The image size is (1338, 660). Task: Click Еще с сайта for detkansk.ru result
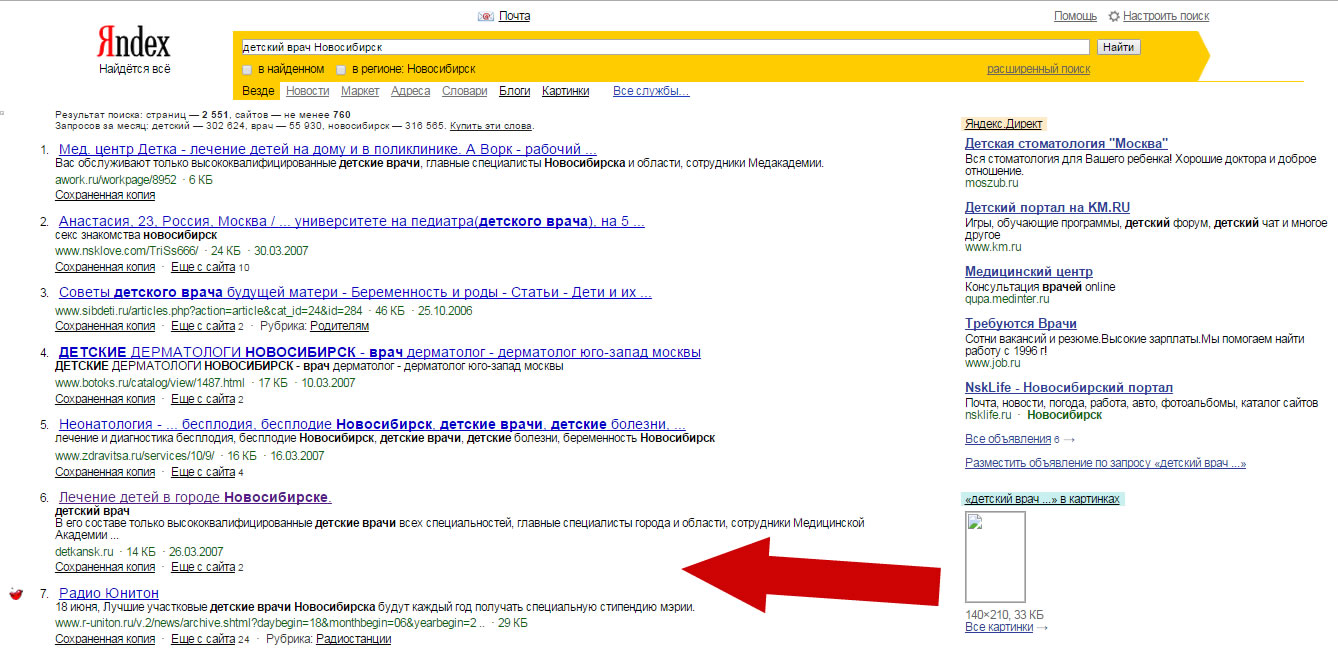203,567
